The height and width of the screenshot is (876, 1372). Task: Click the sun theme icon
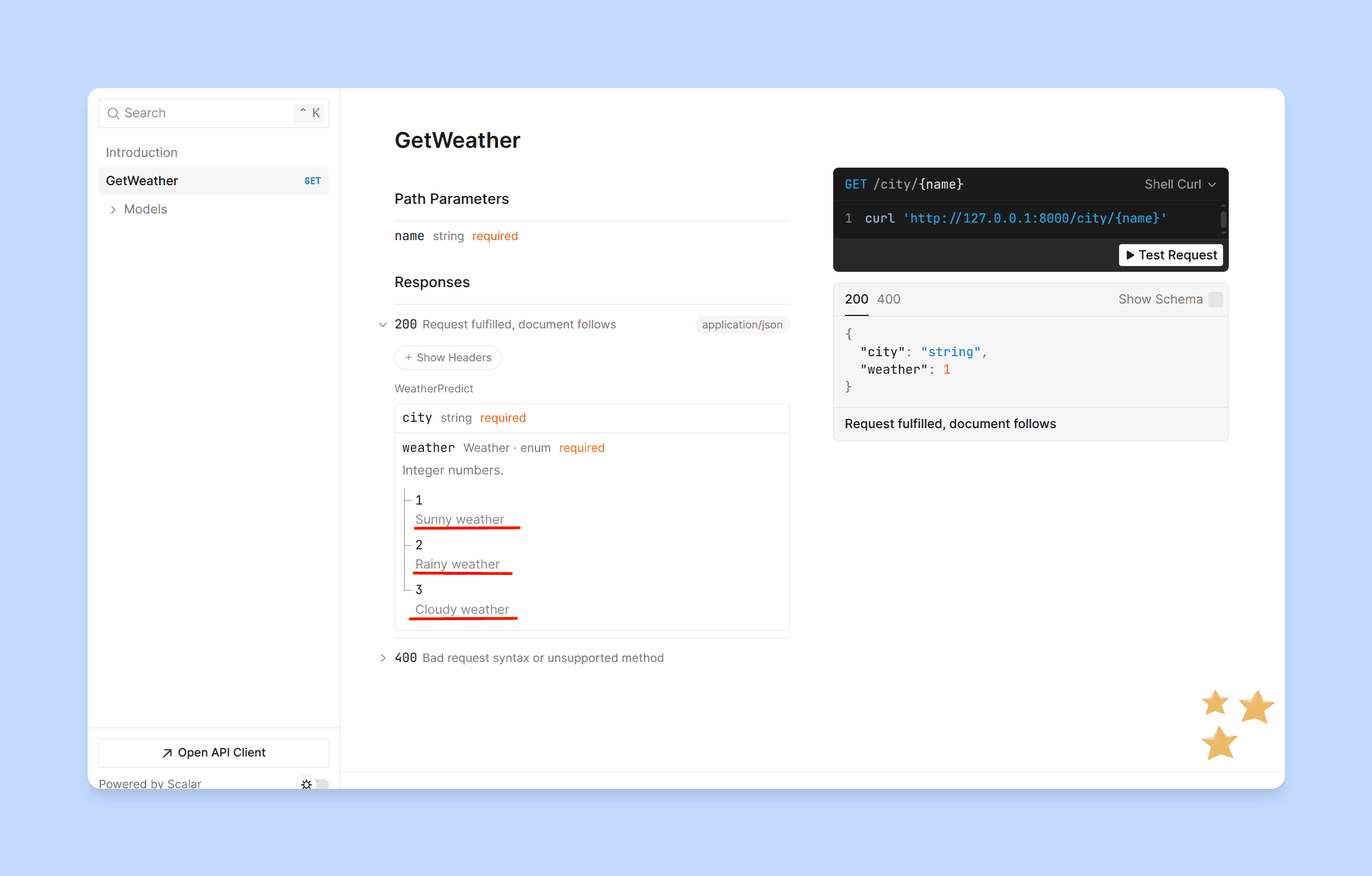coord(307,784)
